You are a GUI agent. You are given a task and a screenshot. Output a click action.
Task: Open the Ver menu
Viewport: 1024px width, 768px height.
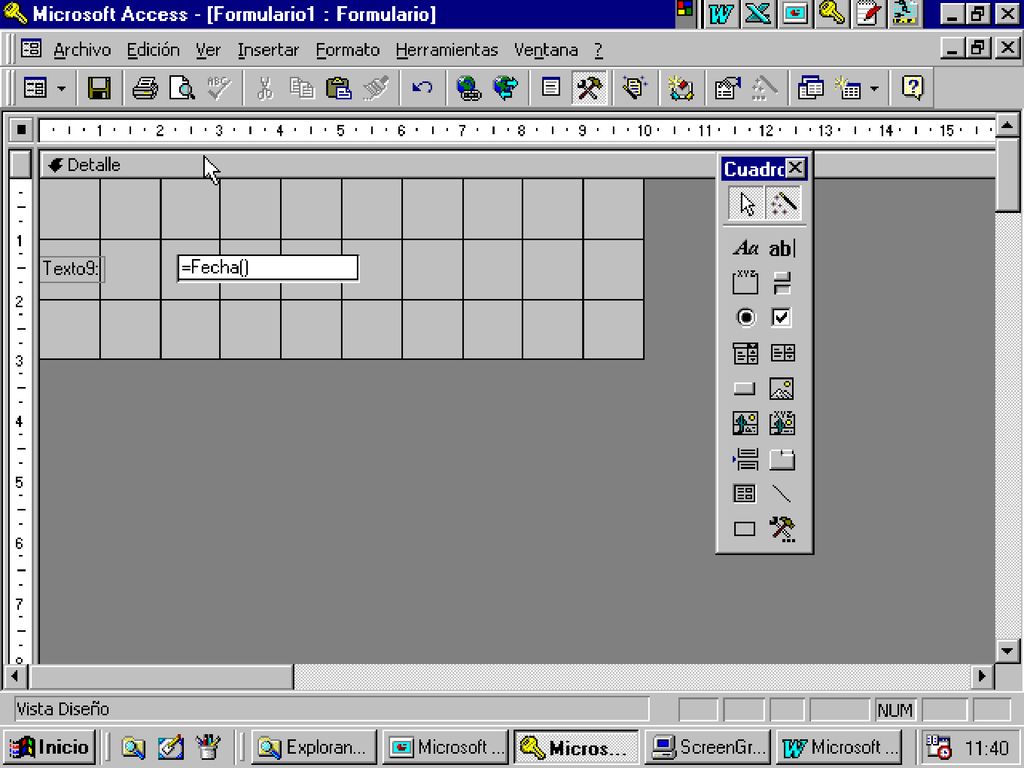(x=208, y=50)
